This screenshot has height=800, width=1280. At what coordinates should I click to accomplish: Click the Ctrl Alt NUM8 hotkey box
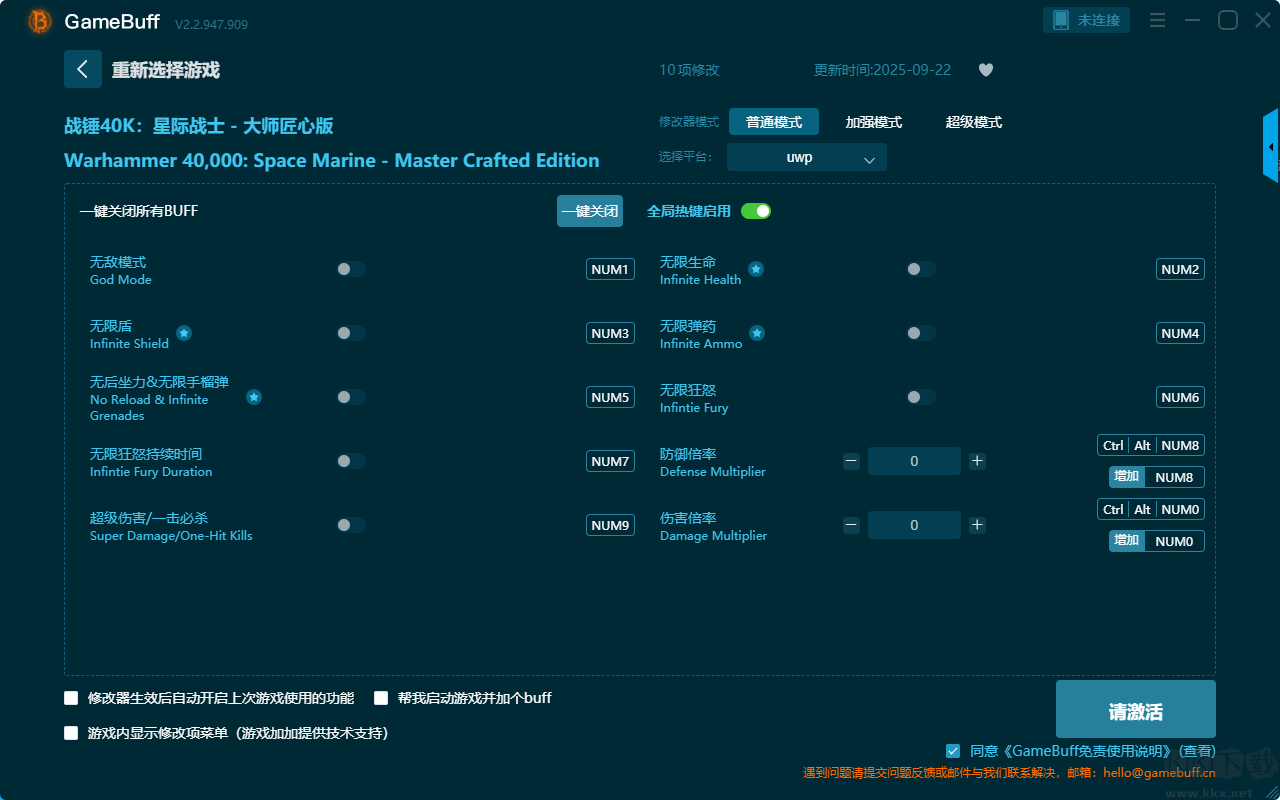pyautogui.click(x=1151, y=445)
